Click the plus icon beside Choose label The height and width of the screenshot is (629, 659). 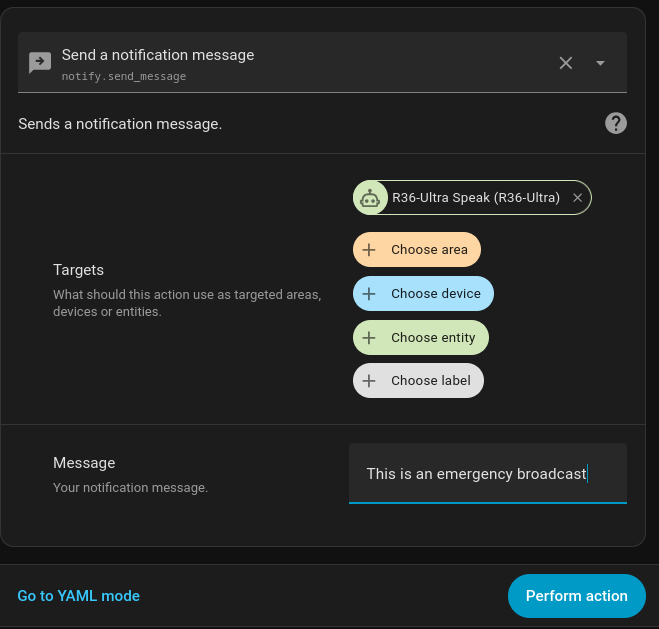(x=369, y=381)
